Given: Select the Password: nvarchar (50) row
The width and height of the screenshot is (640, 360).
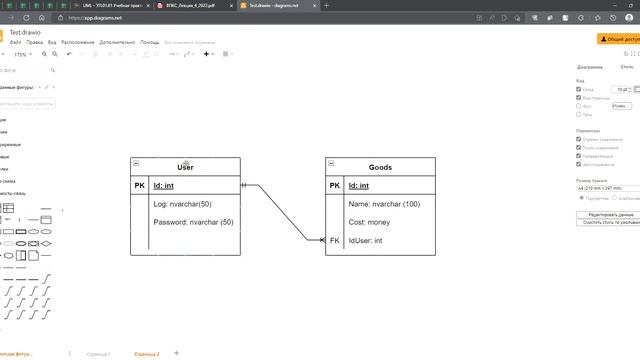Looking at the screenshot, I should pos(185,222).
